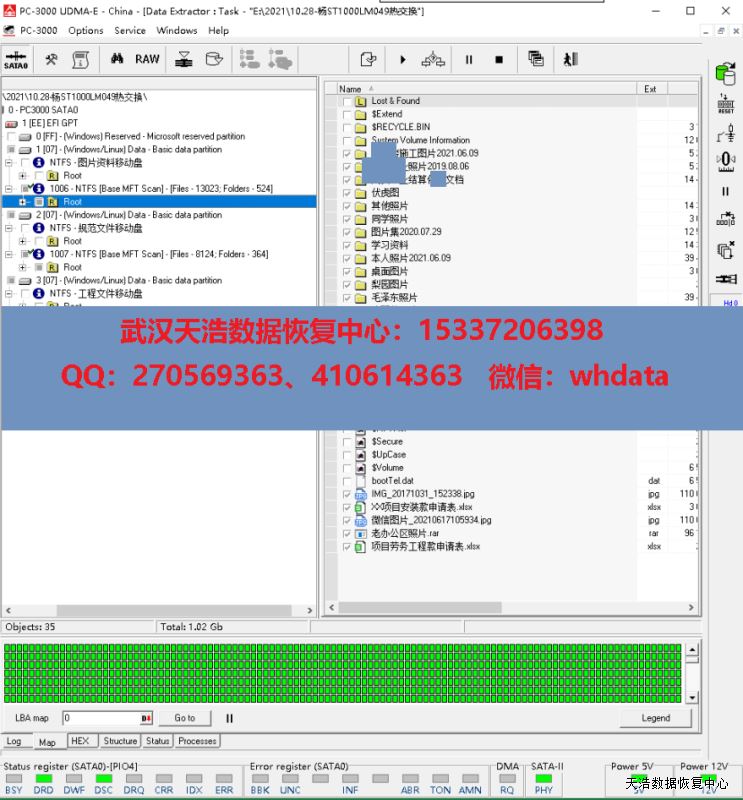
Task: Click the SATA0 port icon in toolbar
Action: [x=16, y=59]
